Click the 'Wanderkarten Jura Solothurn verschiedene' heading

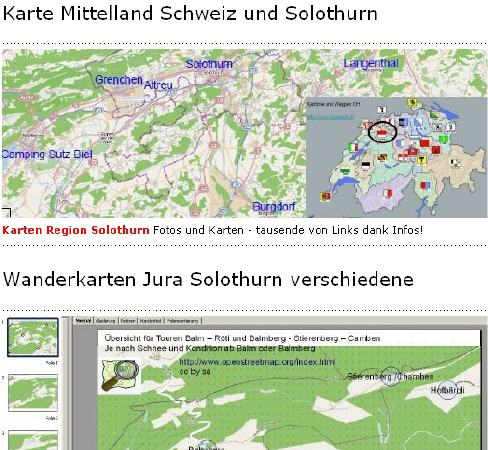coord(208,279)
